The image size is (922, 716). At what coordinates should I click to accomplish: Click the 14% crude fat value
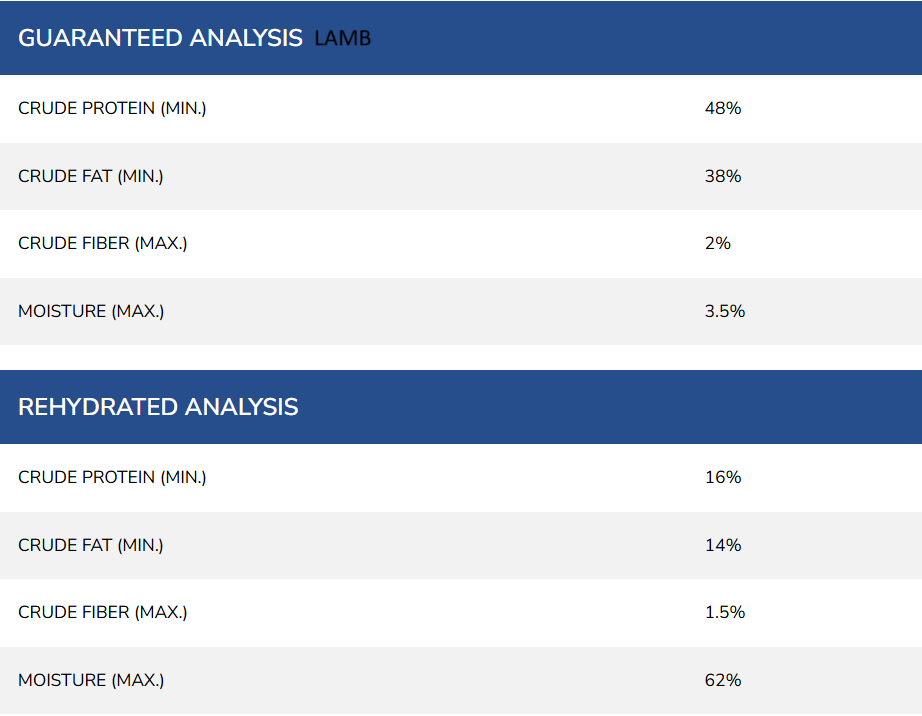(x=723, y=545)
